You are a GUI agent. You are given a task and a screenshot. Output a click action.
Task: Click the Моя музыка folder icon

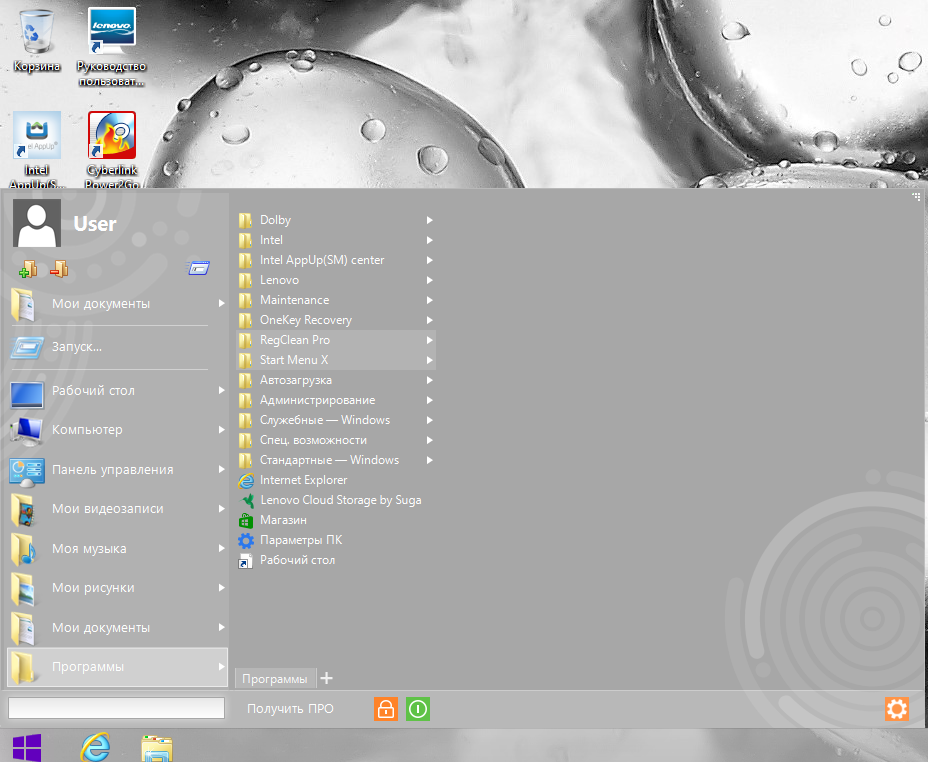[25, 549]
